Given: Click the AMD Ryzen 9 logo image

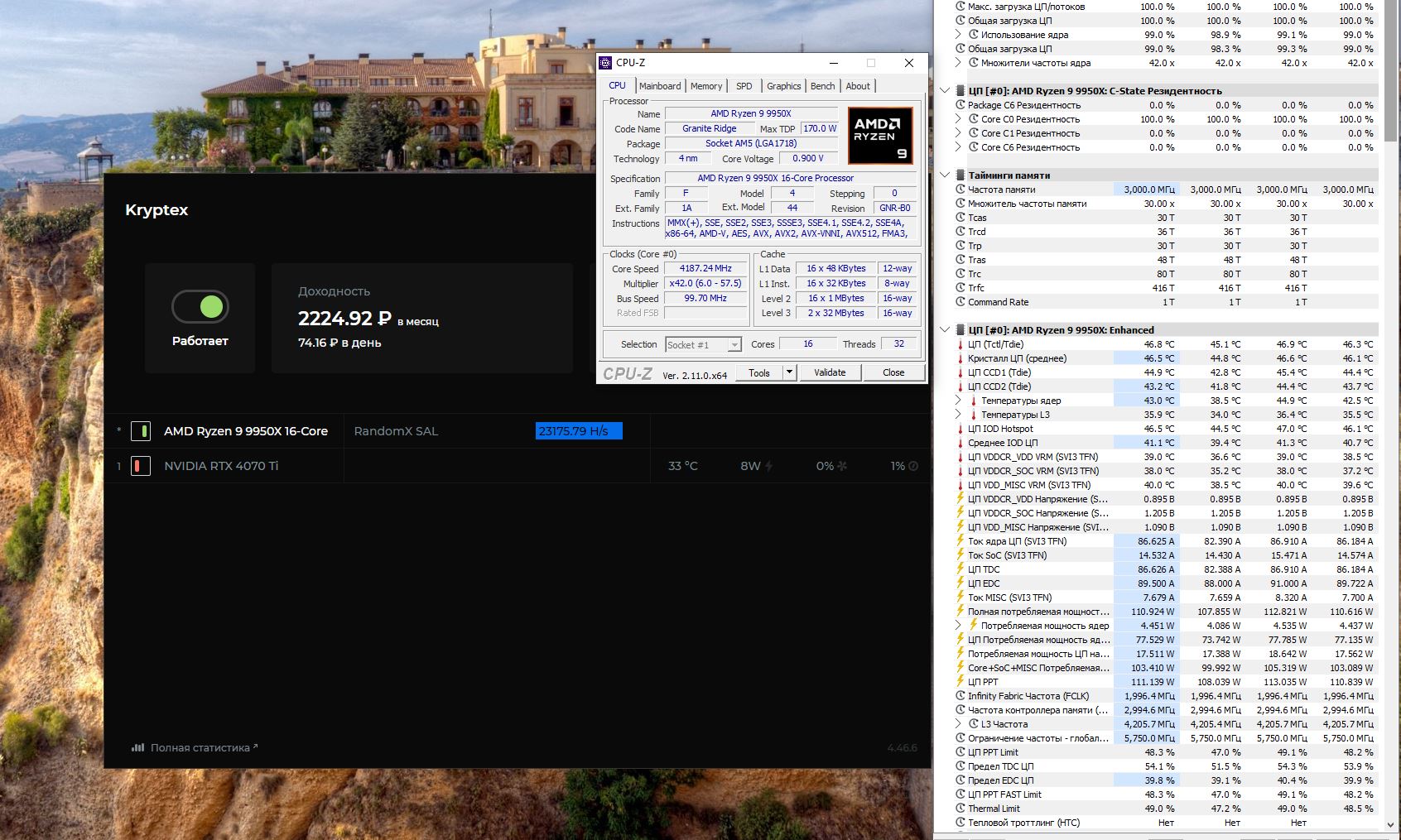Looking at the screenshot, I should pyautogui.click(x=880, y=135).
